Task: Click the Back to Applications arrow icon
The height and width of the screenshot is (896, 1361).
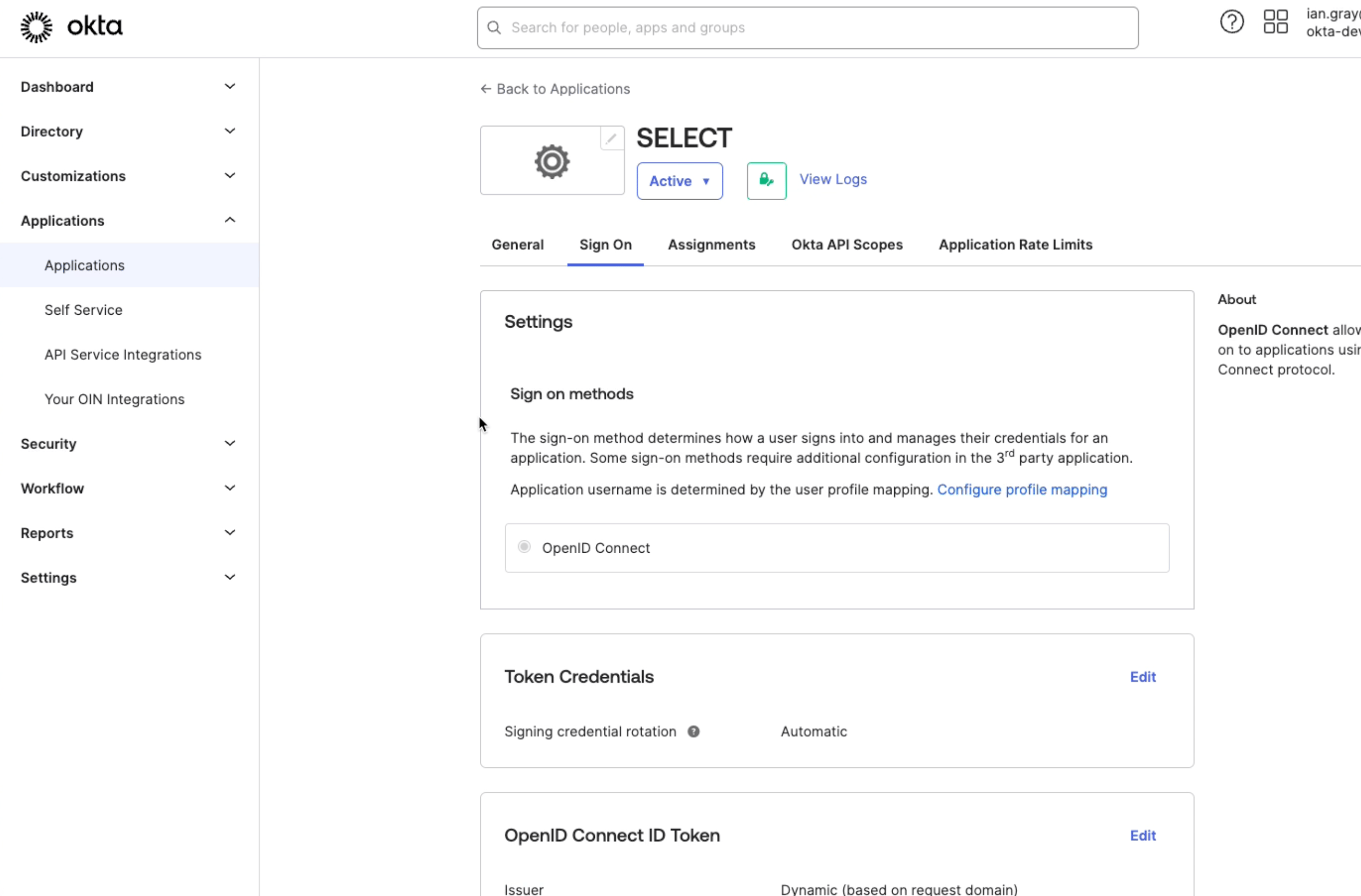Action: (485, 89)
